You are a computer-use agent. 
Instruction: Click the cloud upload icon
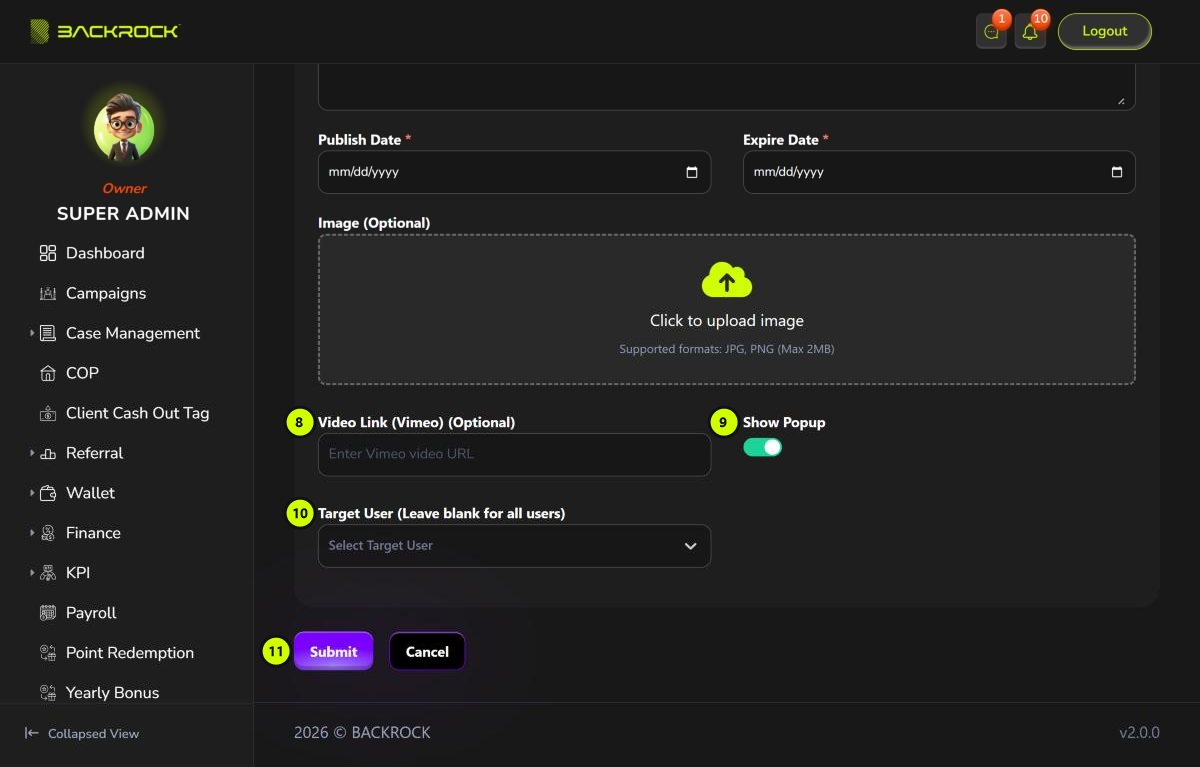pos(727,281)
